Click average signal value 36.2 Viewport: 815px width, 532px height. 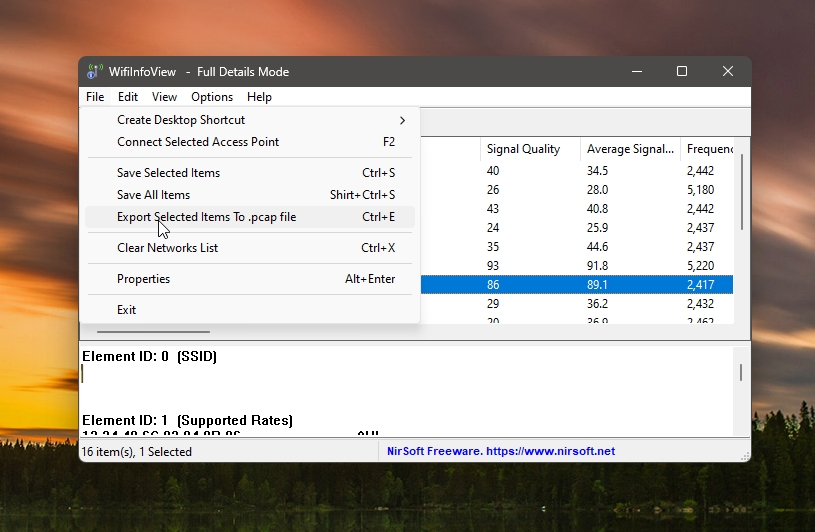(597, 304)
